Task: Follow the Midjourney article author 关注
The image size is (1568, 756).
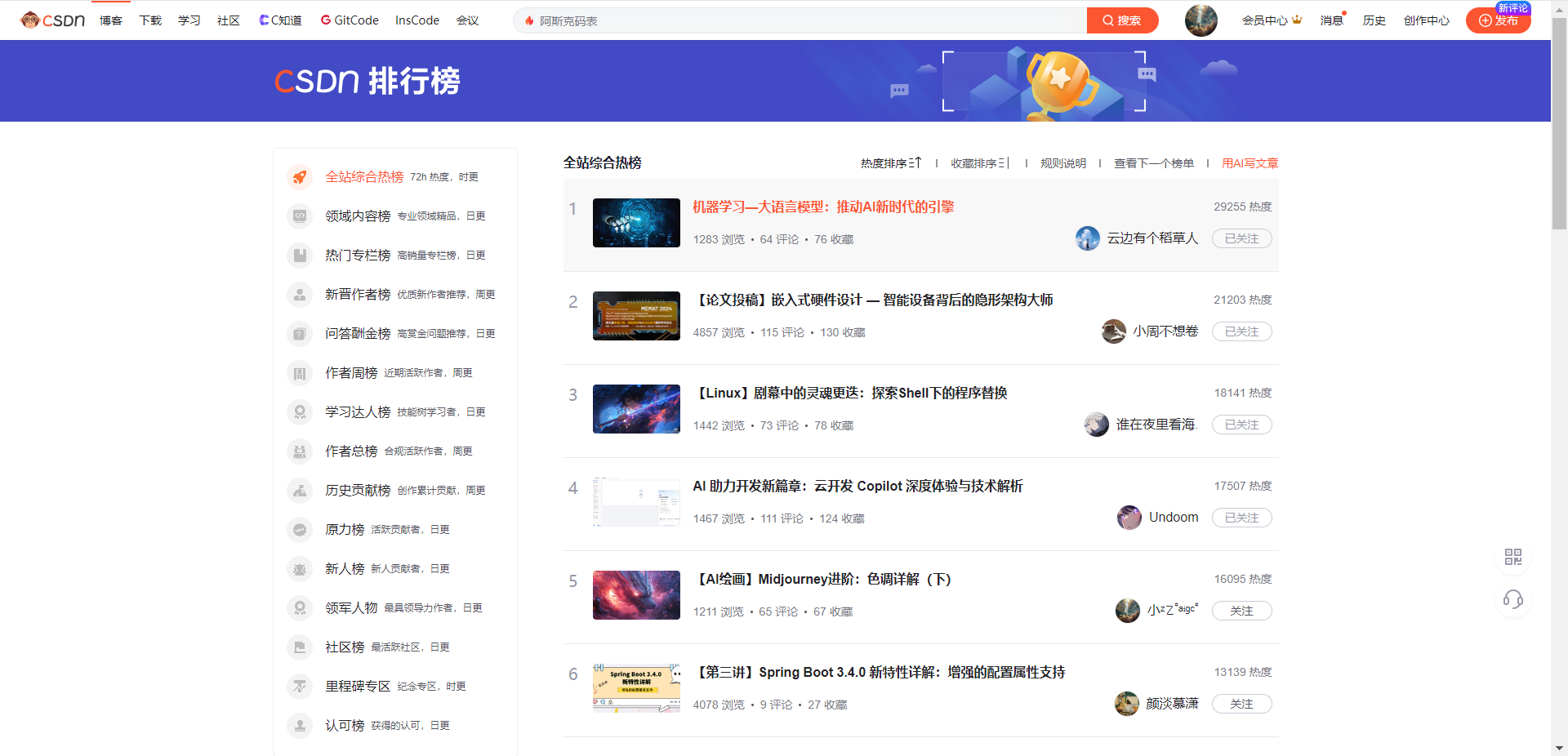Action: click(x=1241, y=611)
